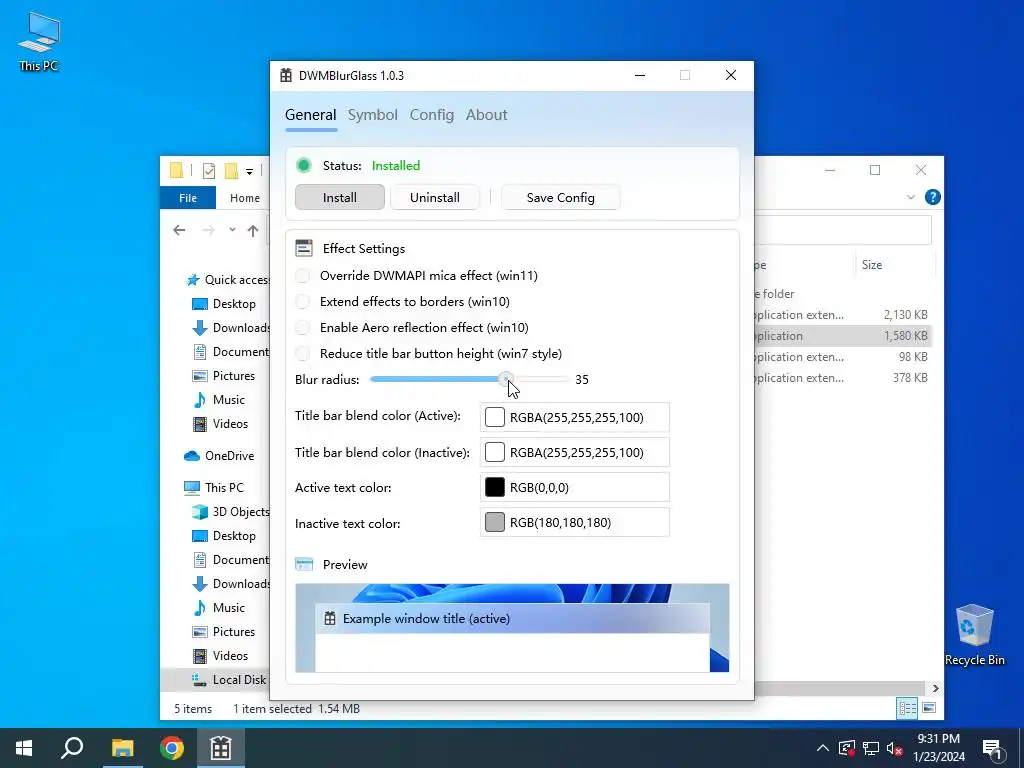Open taskbar Search
Viewport: 1024px width, 768px height.
coord(72,748)
